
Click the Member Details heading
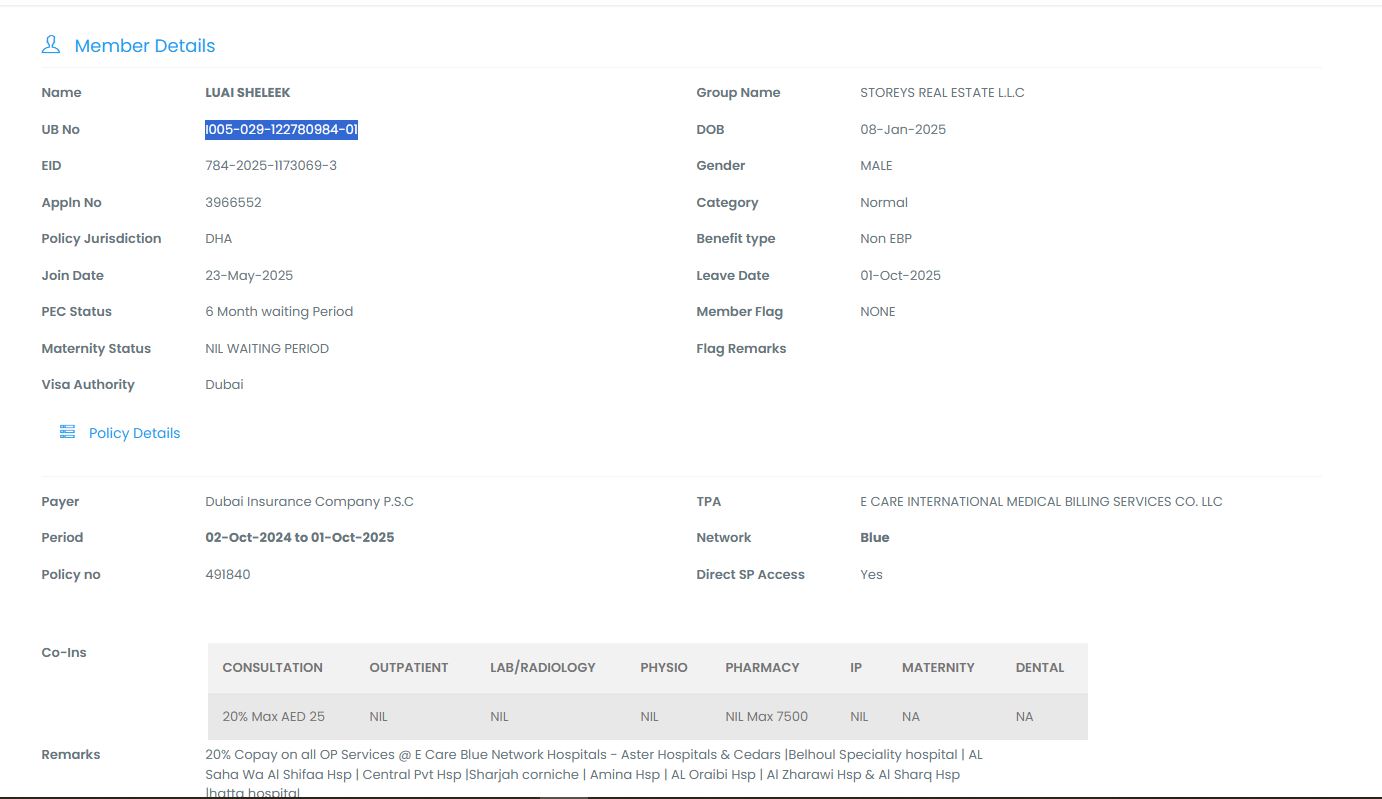145,46
